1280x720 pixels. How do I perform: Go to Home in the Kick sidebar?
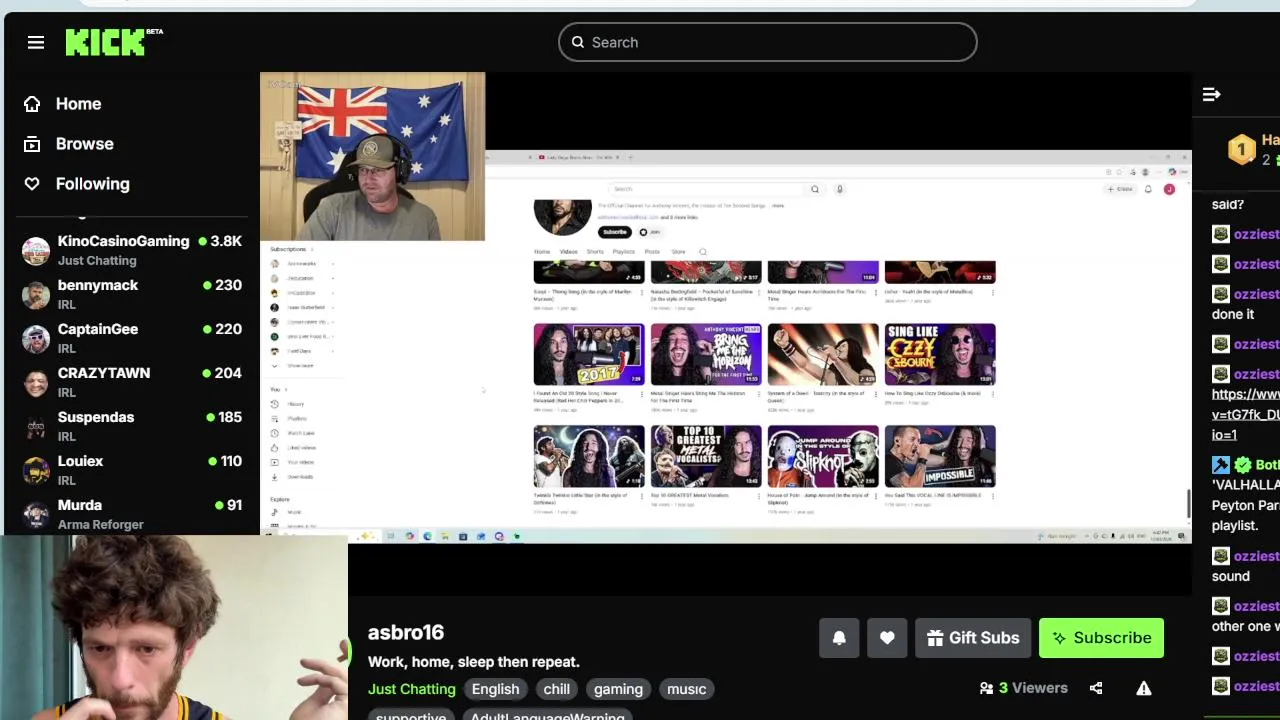pyautogui.click(x=63, y=104)
